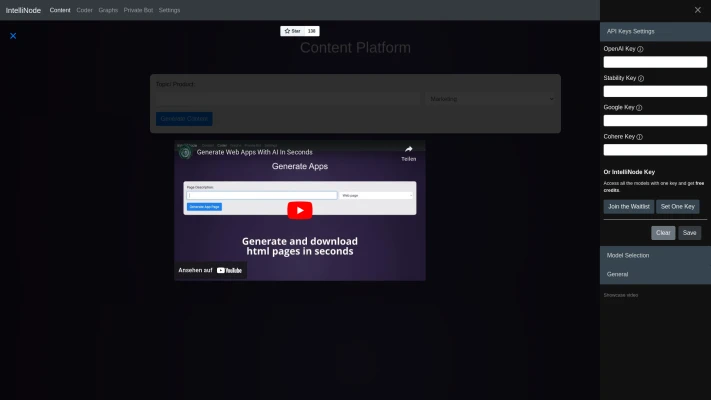Screen dimensions: 711x400
Task: Click the star count 136
Action: point(312,31)
